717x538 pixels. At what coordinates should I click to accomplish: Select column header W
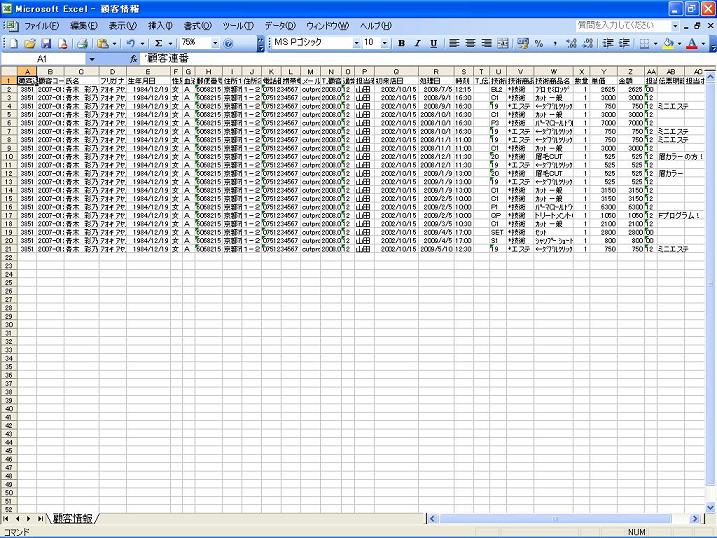[x=553, y=71]
